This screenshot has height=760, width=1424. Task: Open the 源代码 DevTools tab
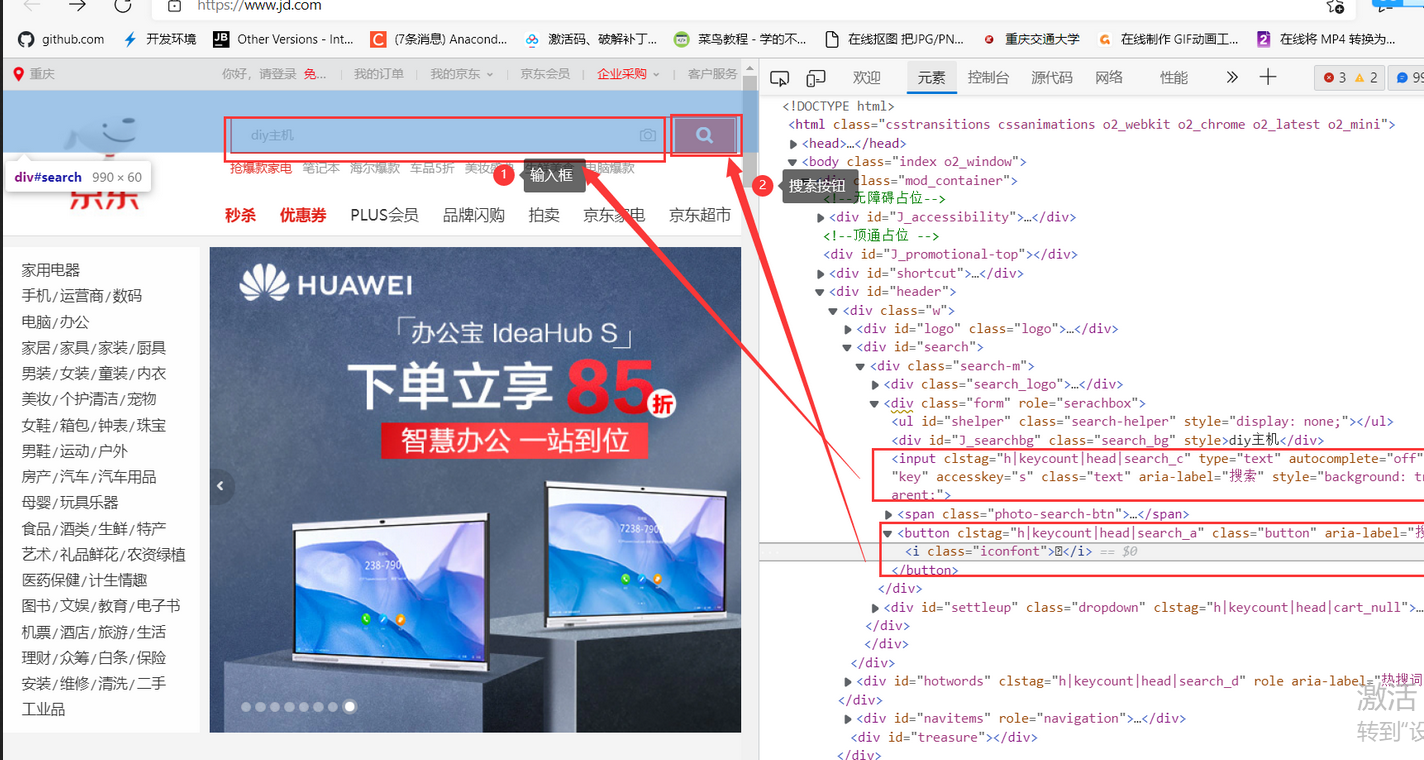[1051, 77]
